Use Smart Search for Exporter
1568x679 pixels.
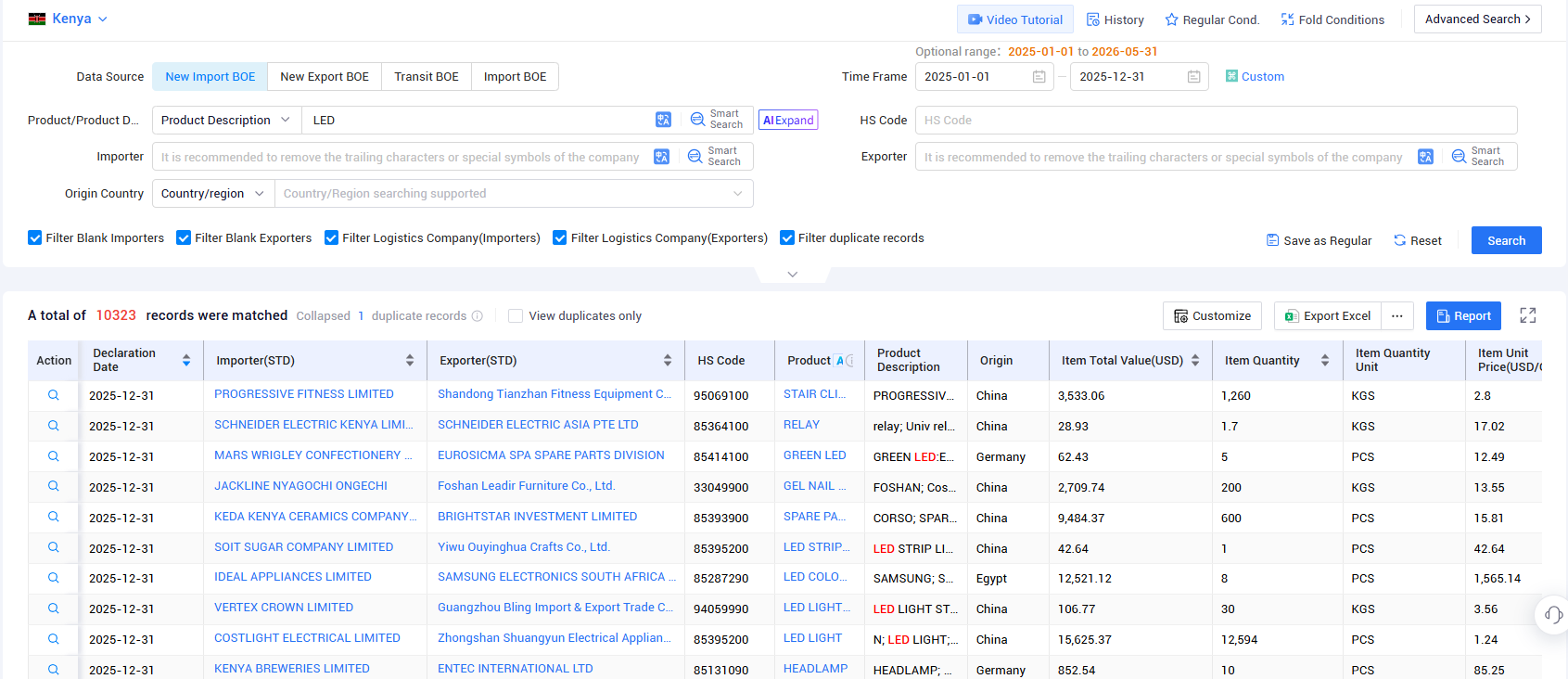(x=1478, y=157)
